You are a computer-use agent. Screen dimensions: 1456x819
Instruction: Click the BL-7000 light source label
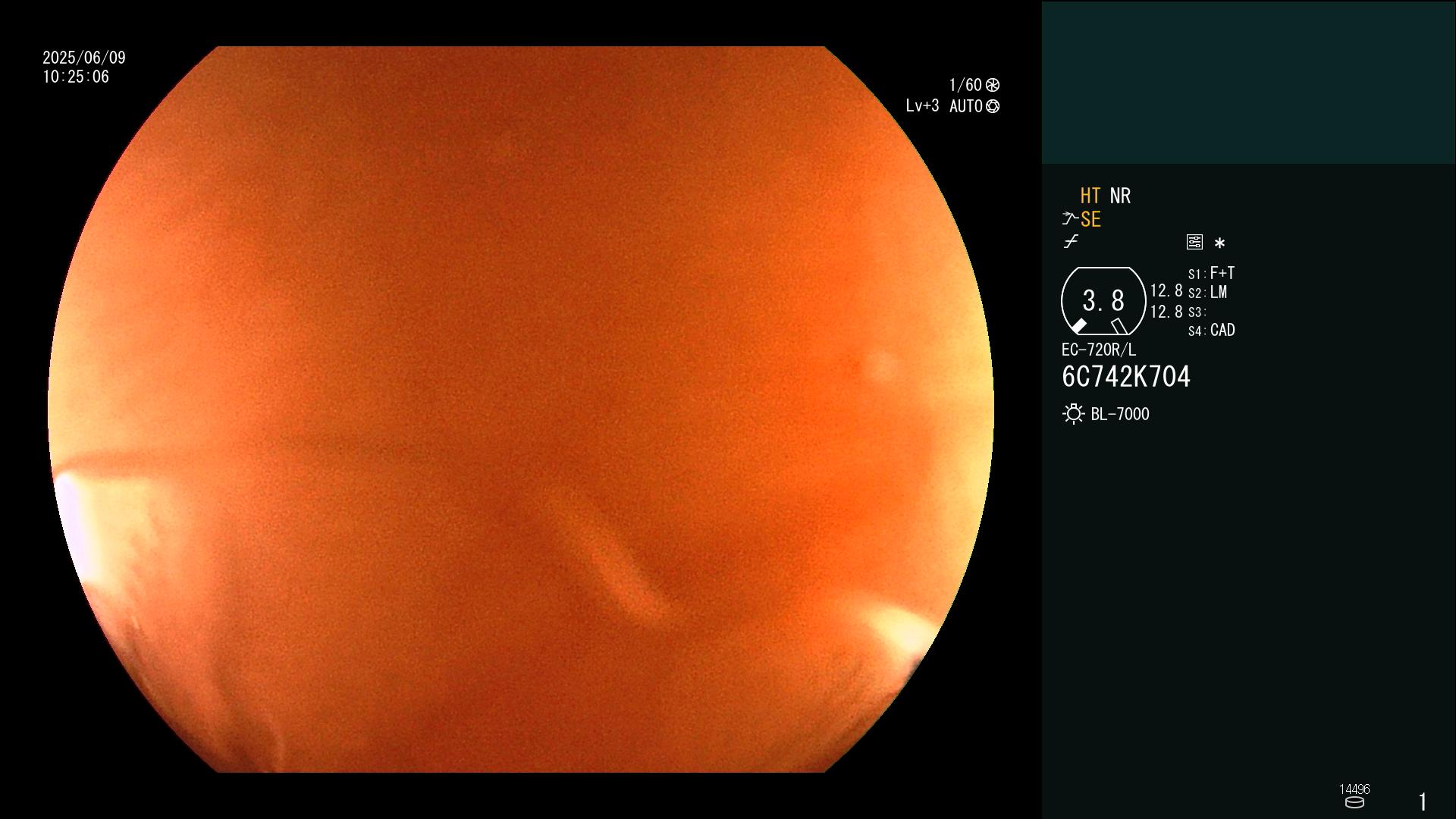[1120, 414]
